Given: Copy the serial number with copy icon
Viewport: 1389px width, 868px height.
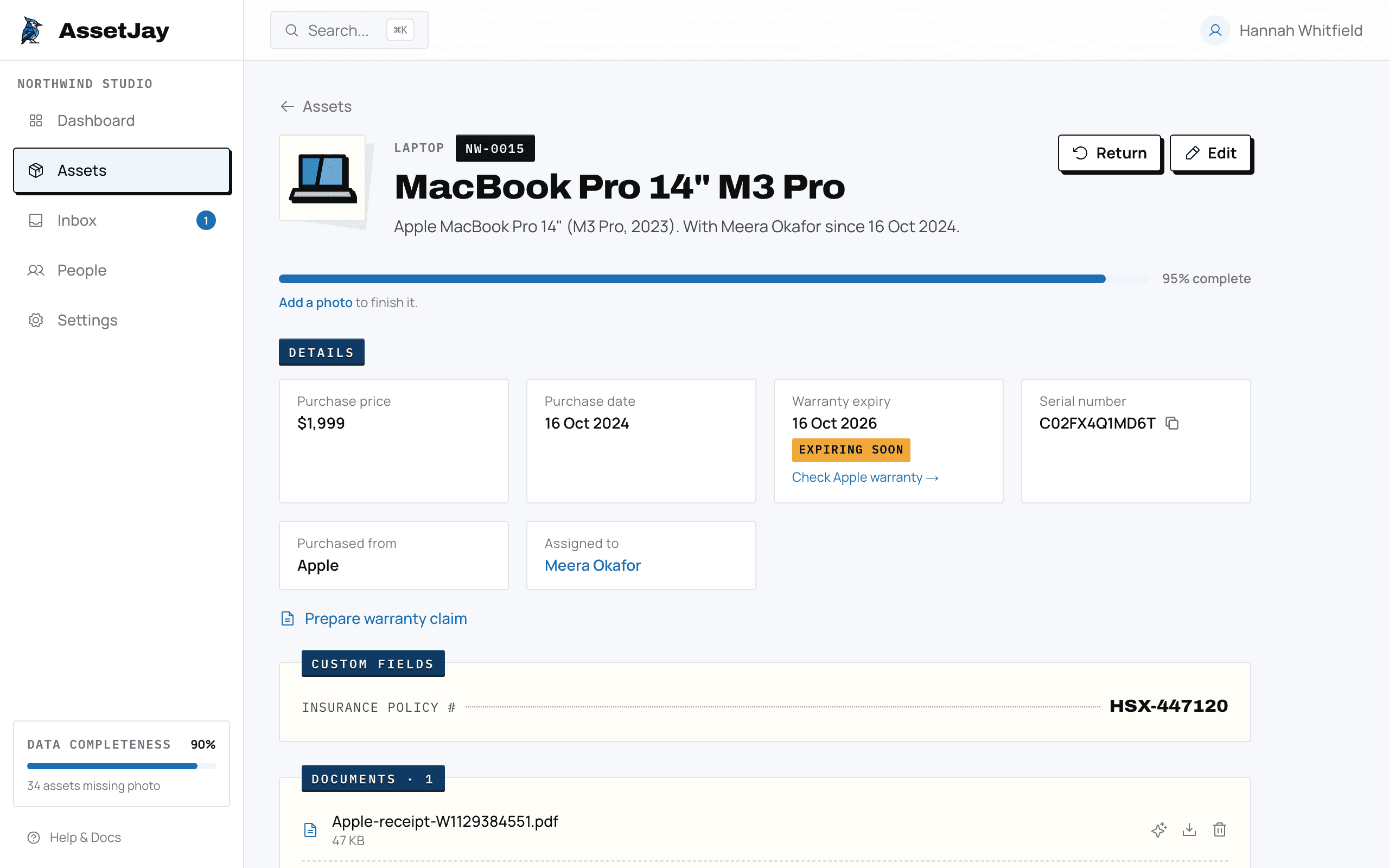Looking at the screenshot, I should (x=1171, y=423).
